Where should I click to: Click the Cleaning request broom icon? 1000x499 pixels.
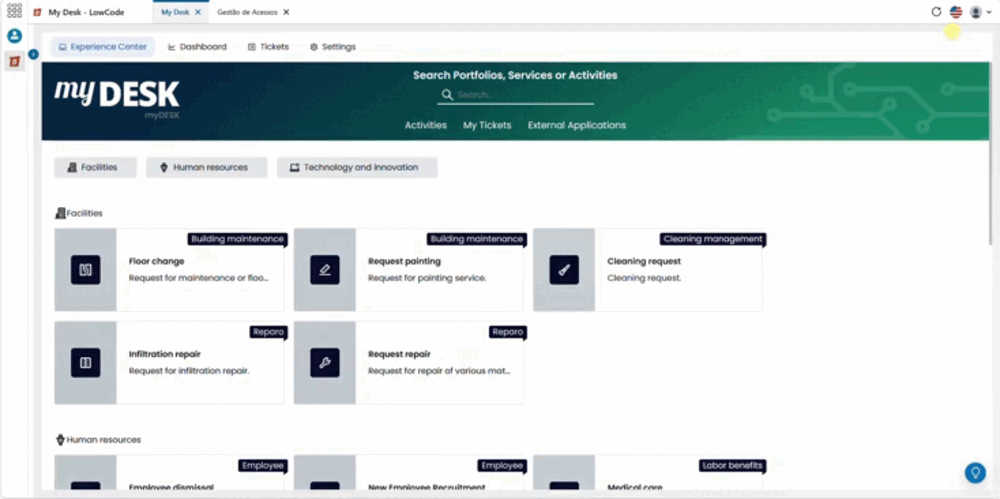tap(564, 270)
